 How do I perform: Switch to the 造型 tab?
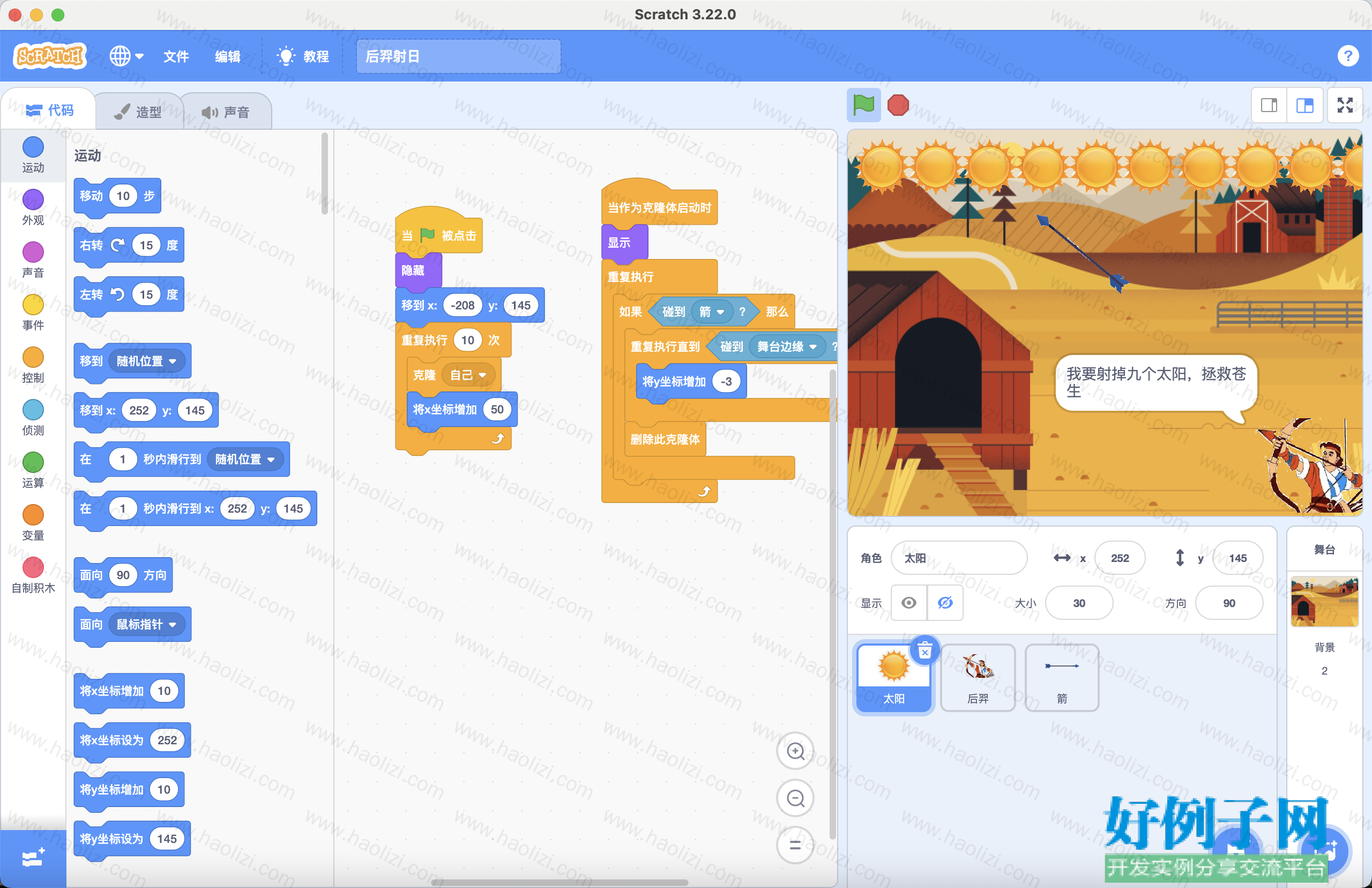pyautogui.click(x=138, y=112)
